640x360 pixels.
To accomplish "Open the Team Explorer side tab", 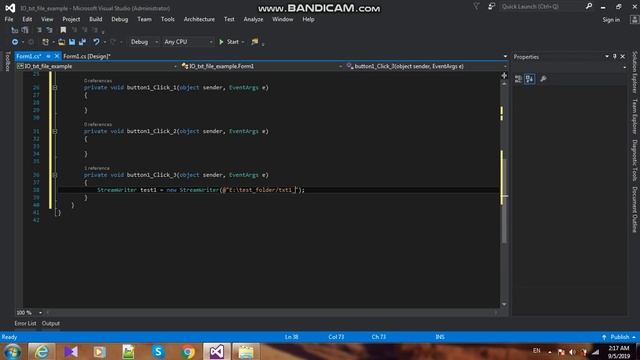I will click(635, 116).
